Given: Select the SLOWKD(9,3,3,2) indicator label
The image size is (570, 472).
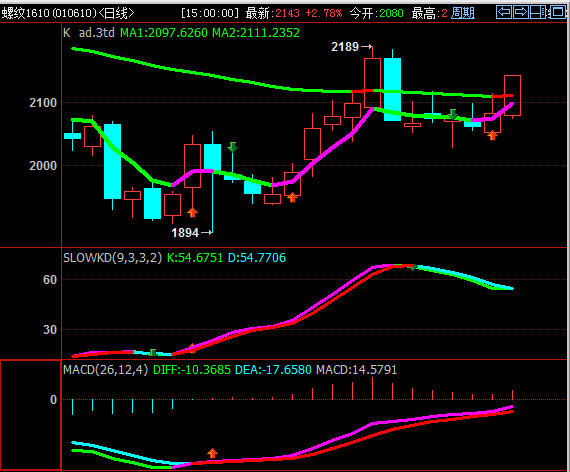Looking at the screenshot, I should tap(112, 258).
